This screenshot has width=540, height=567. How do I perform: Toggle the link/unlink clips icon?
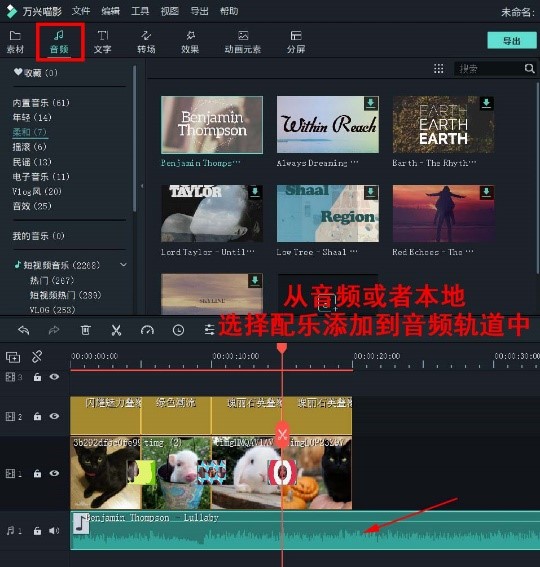[37, 357]
